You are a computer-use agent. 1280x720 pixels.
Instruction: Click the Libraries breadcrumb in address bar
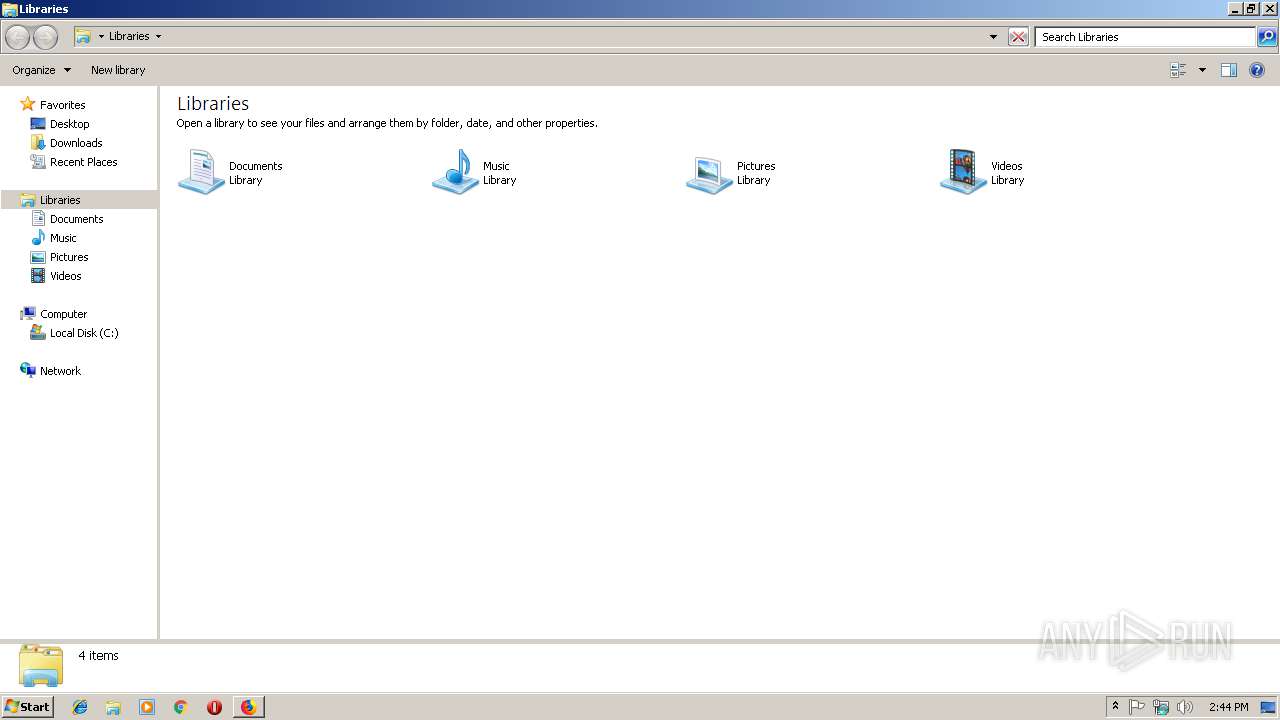click(x=129, y=36)
